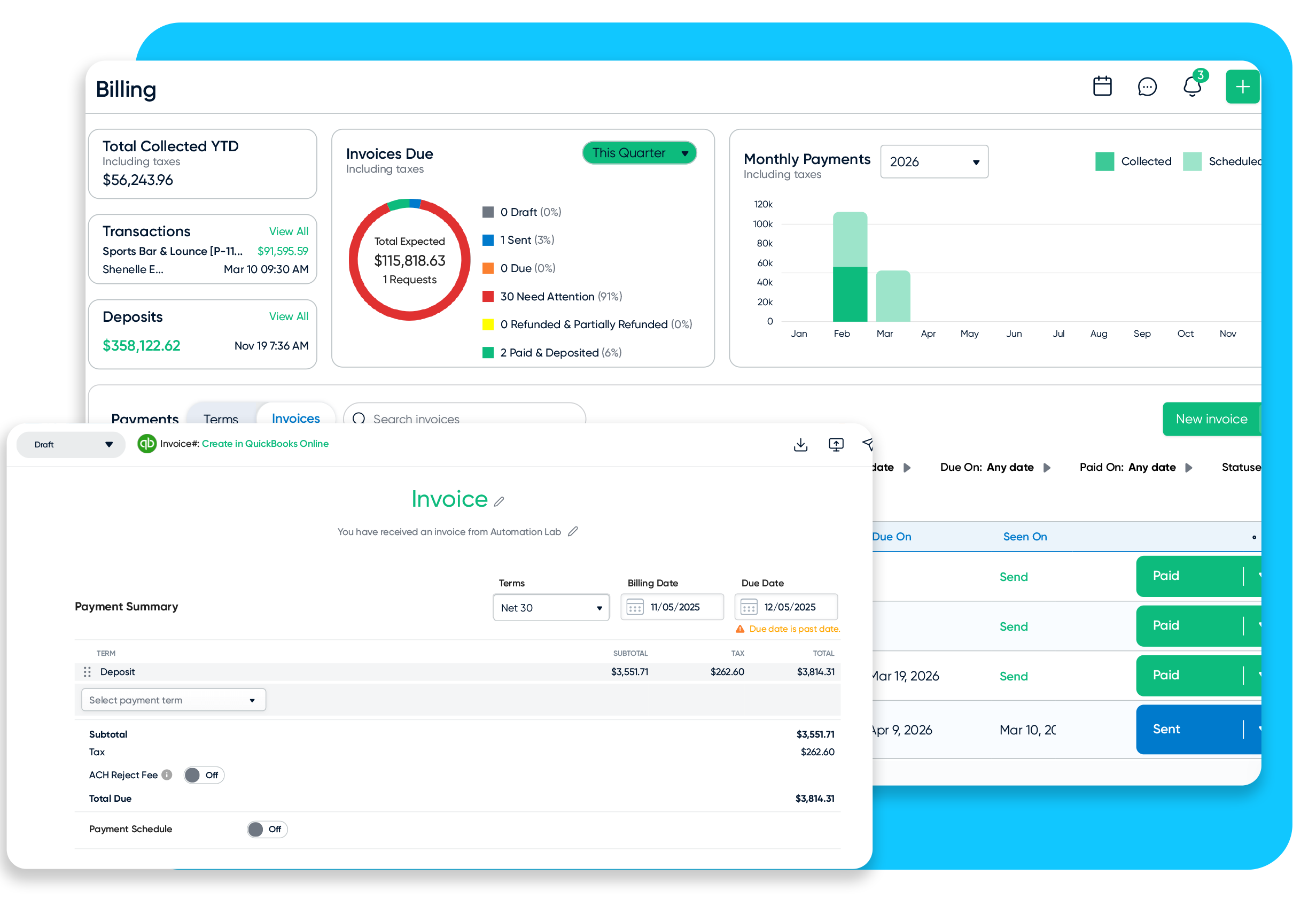Image resolution: width=1316 pixels, height=914 pixels.
Task: Open the calendar icon in the top bar
Action: [1102, 86]
